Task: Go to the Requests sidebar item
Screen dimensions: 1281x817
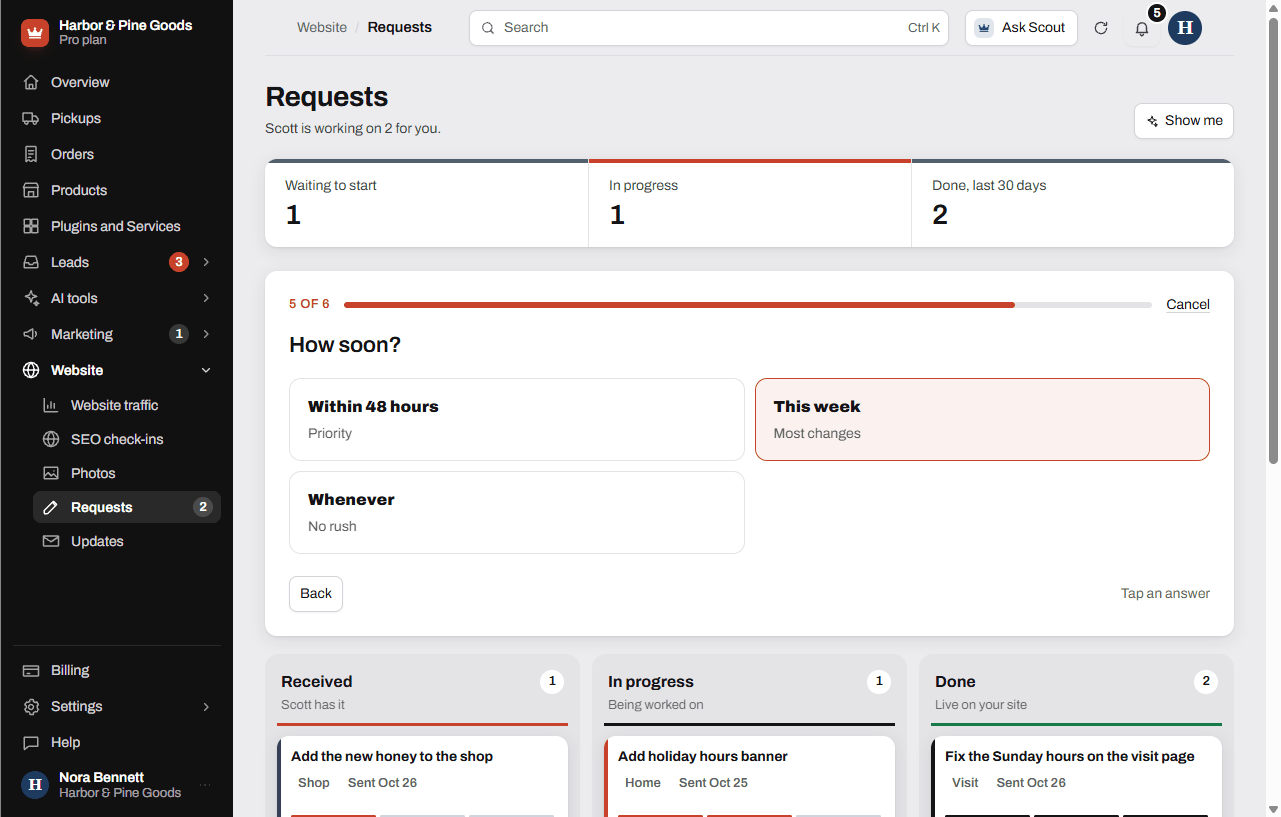Action: [x=127, y=507]
